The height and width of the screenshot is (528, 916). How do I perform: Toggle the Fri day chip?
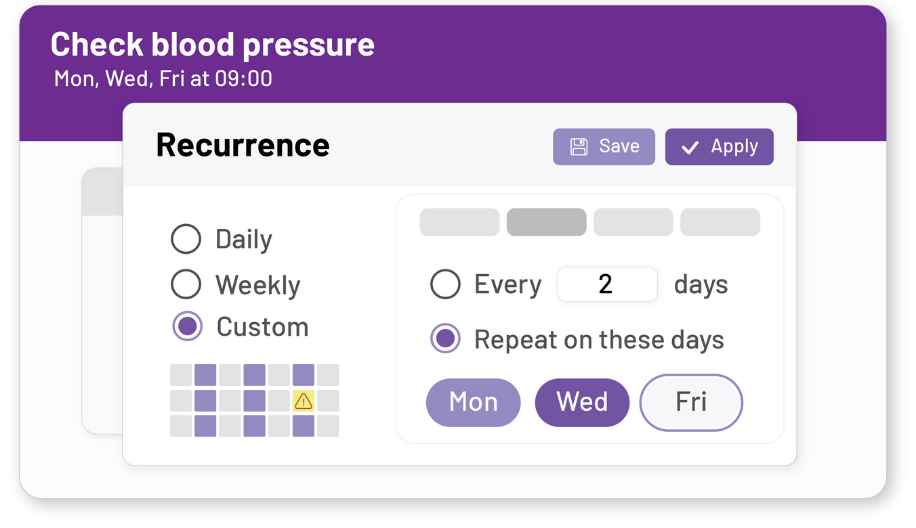point(691,402)
